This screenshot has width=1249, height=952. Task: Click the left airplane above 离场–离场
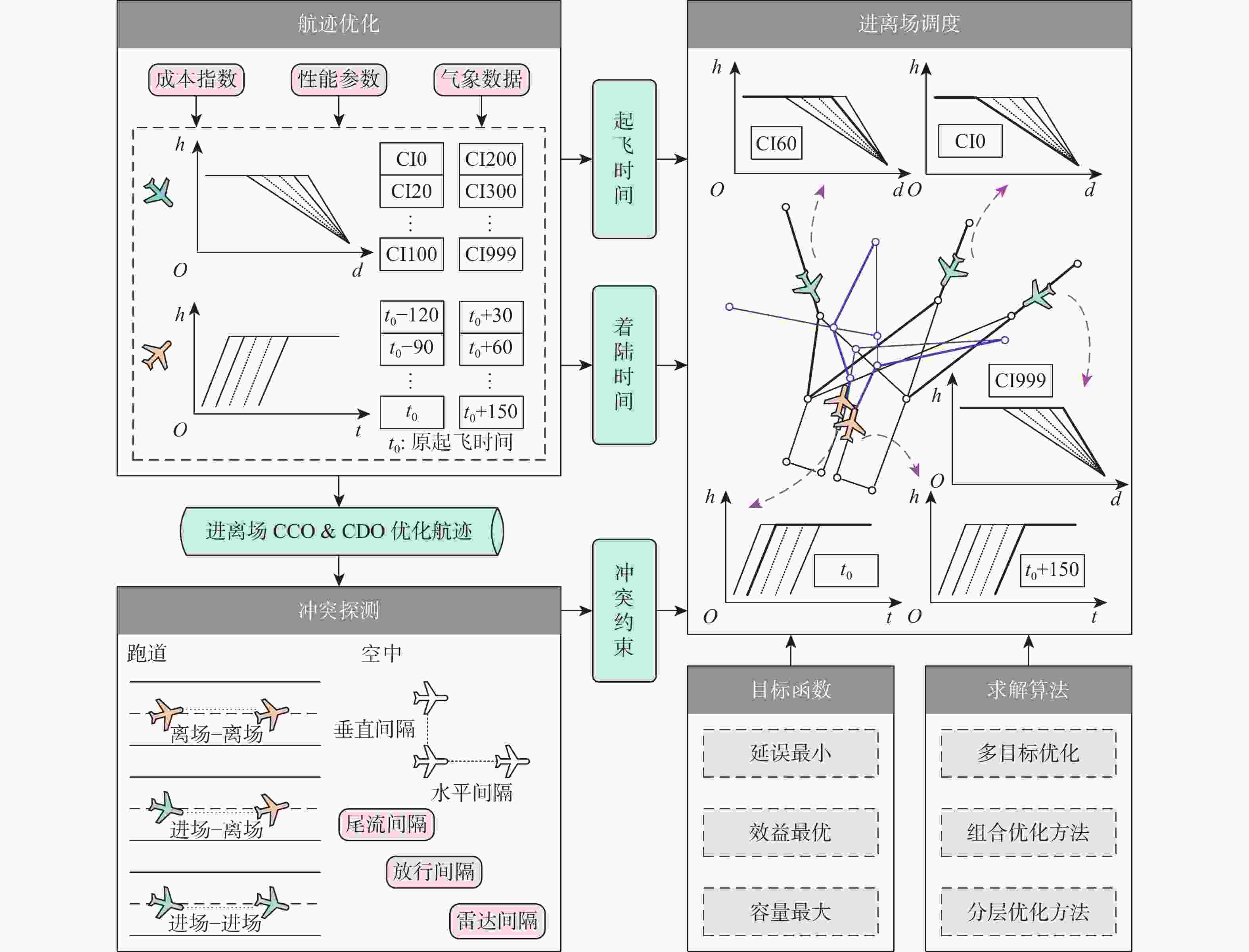(165, 713)
